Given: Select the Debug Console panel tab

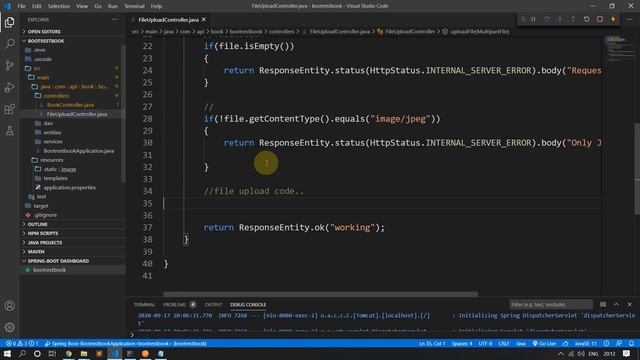Looking at the screenshot, I should [248, 304].
